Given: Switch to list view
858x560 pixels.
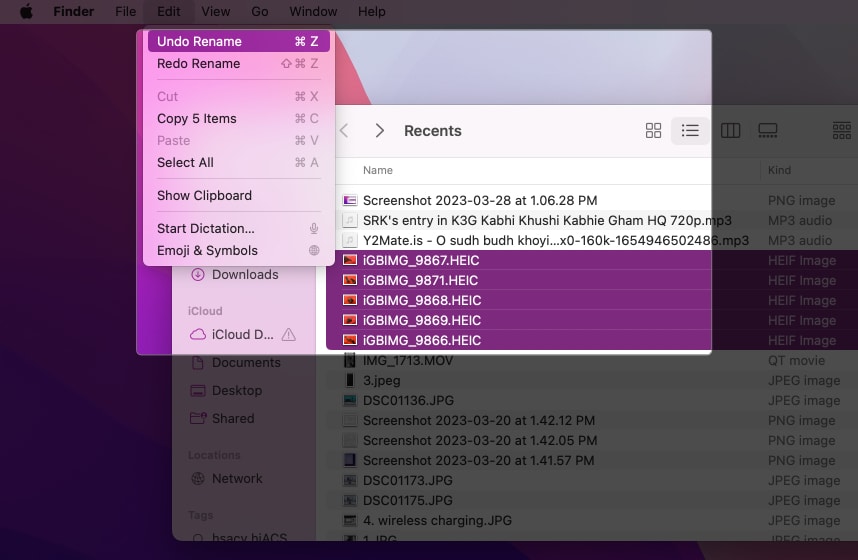Looking at the screenshot, I should [690, 130].
